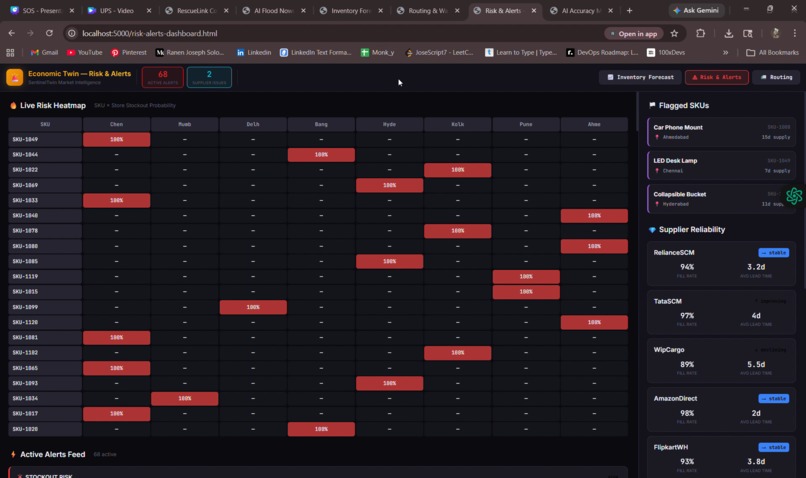
Task: Open the Routing nav button
Action: point(776,77)
